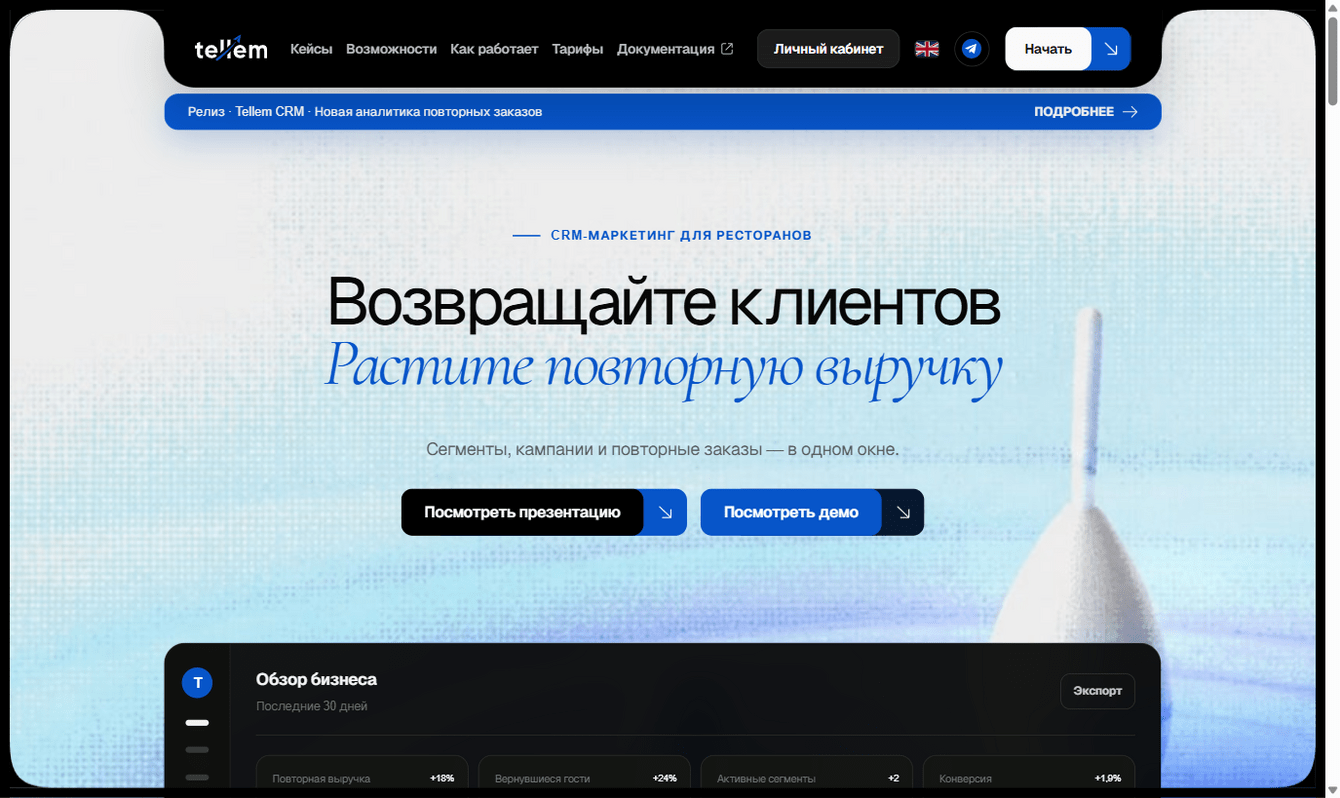Click the Tellem logo

231,48
